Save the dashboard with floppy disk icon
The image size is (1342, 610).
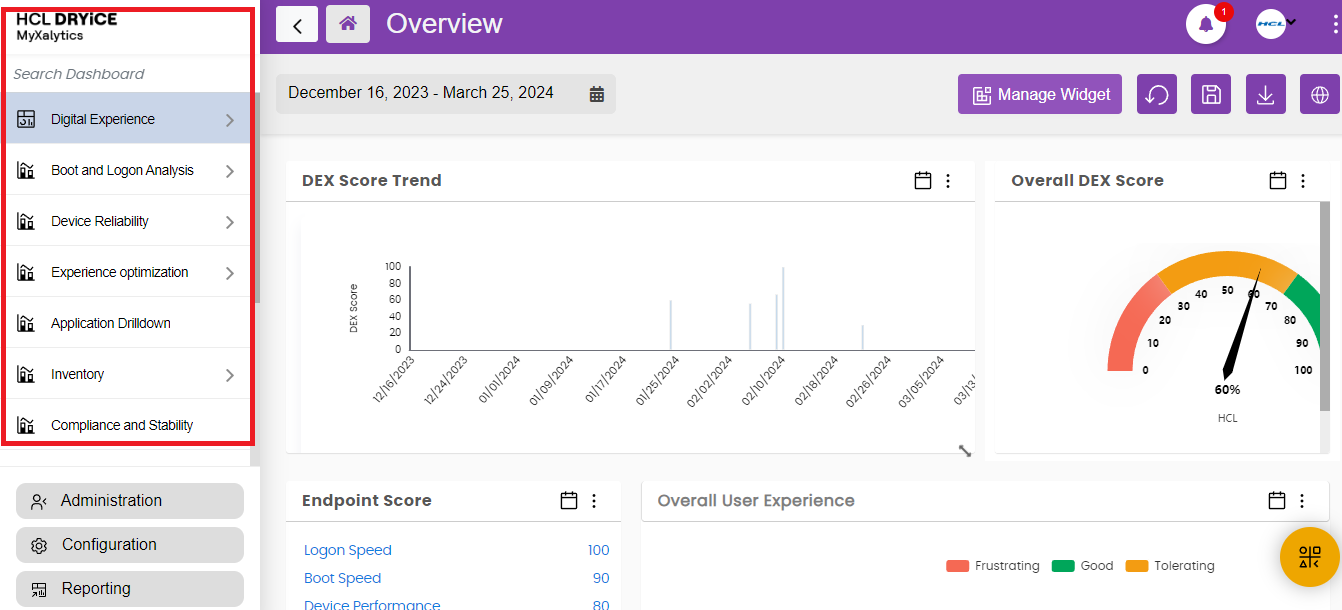click(1211, 95)
